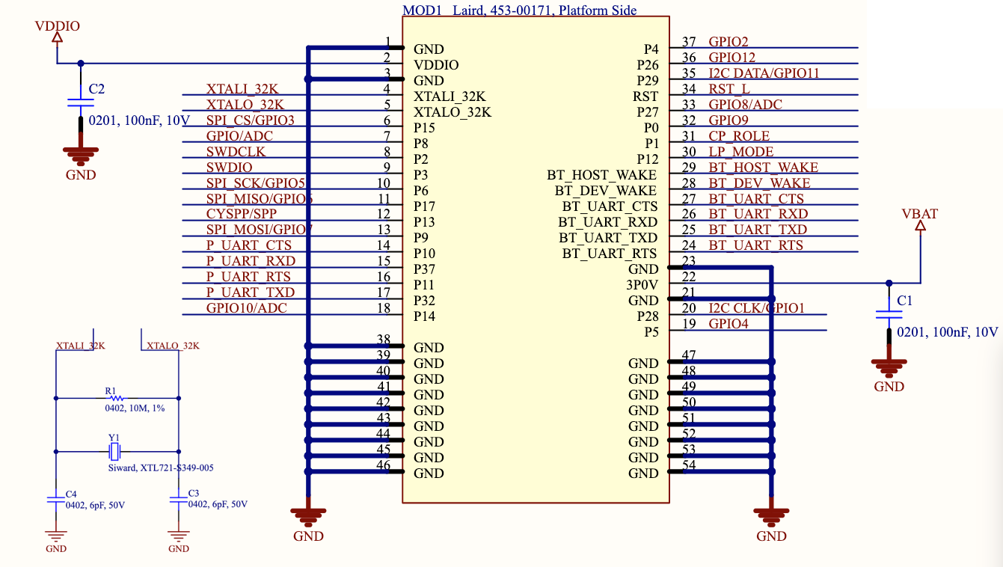
Task: Click the GND symbol below C2
Action: point(81,156)
